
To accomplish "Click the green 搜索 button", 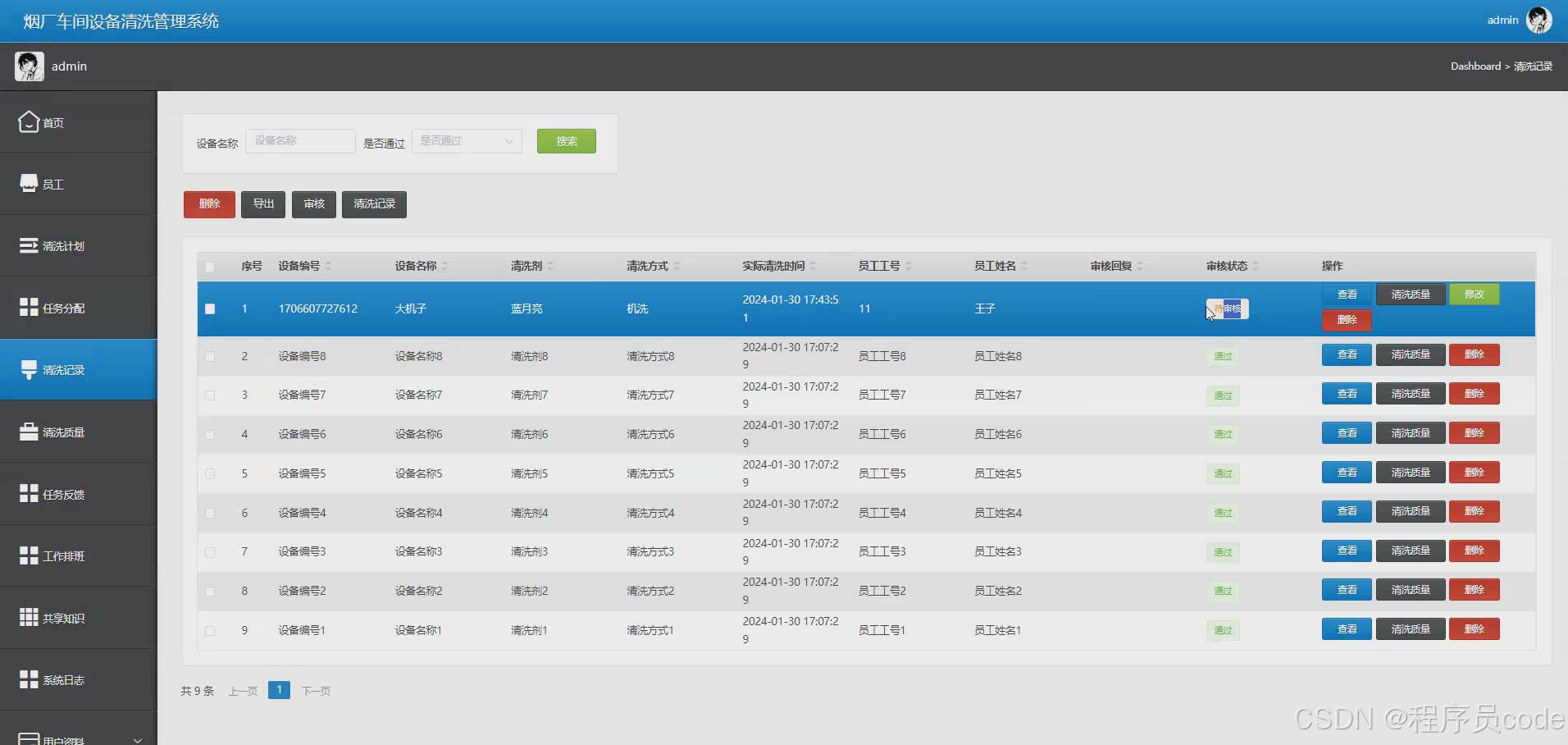I will 567,141.
